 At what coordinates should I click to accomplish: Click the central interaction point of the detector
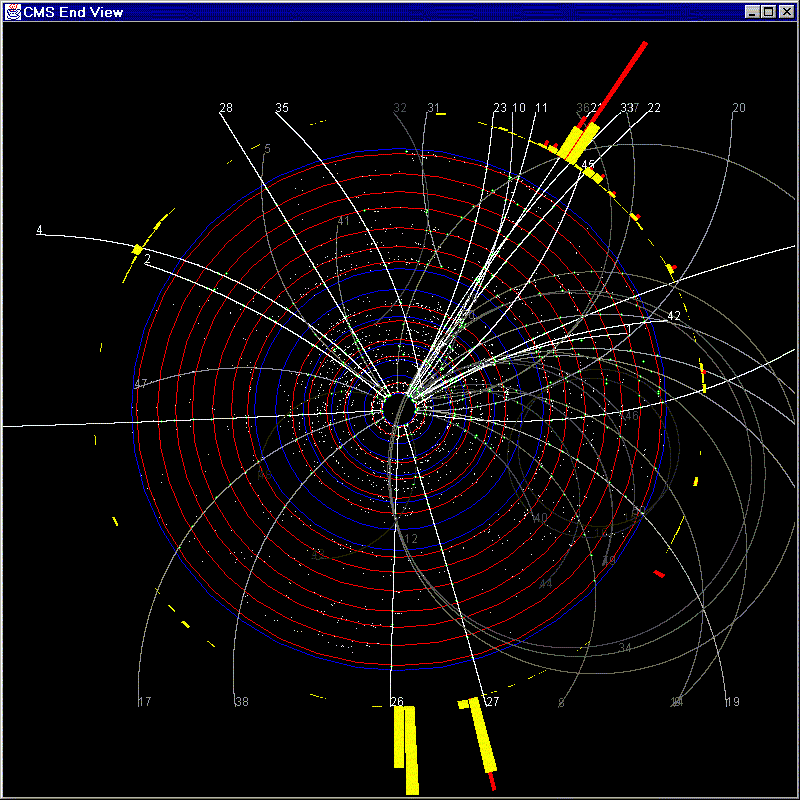click(x=399, y=408)
